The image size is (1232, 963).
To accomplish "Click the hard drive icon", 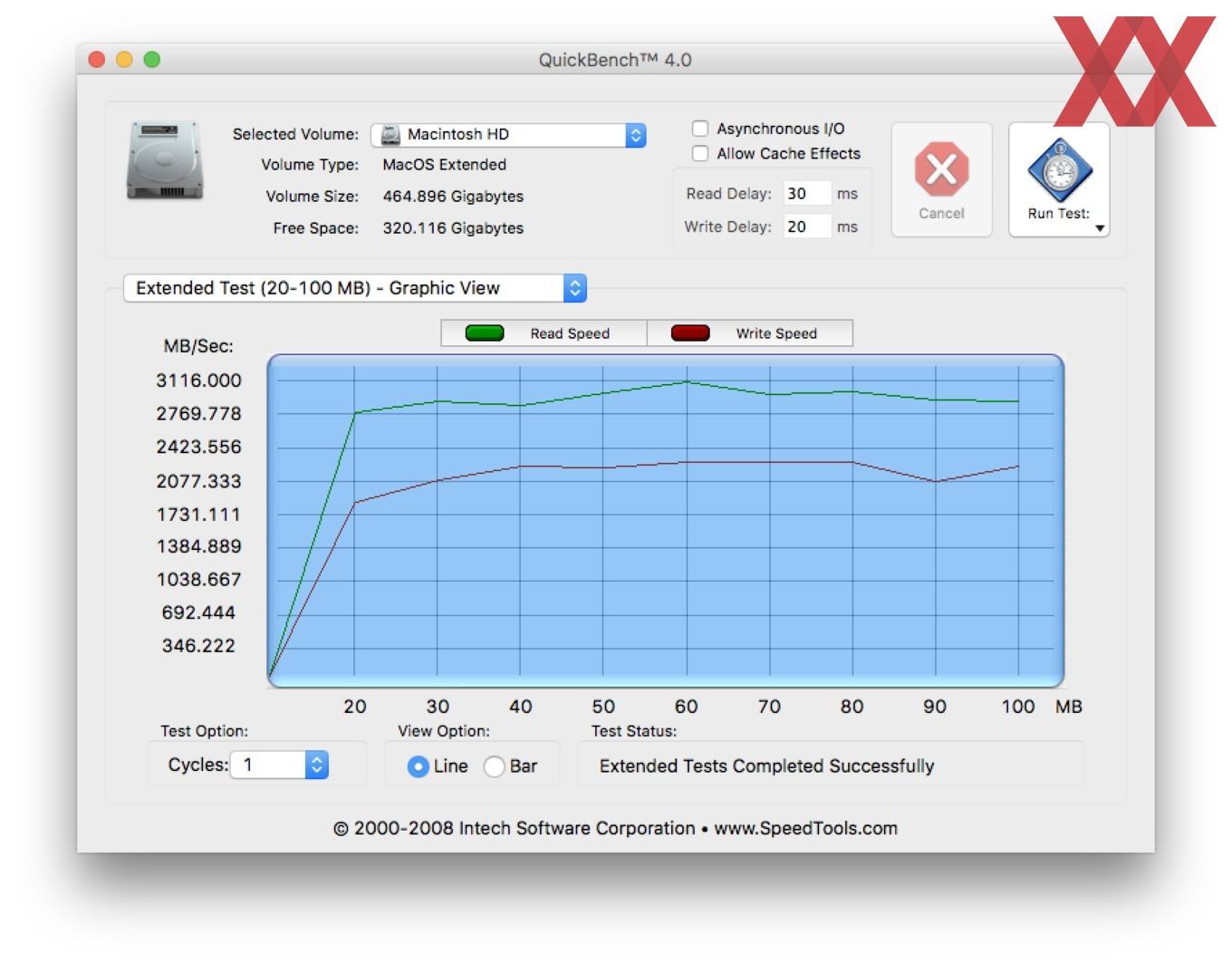I will tap(164, 160).
